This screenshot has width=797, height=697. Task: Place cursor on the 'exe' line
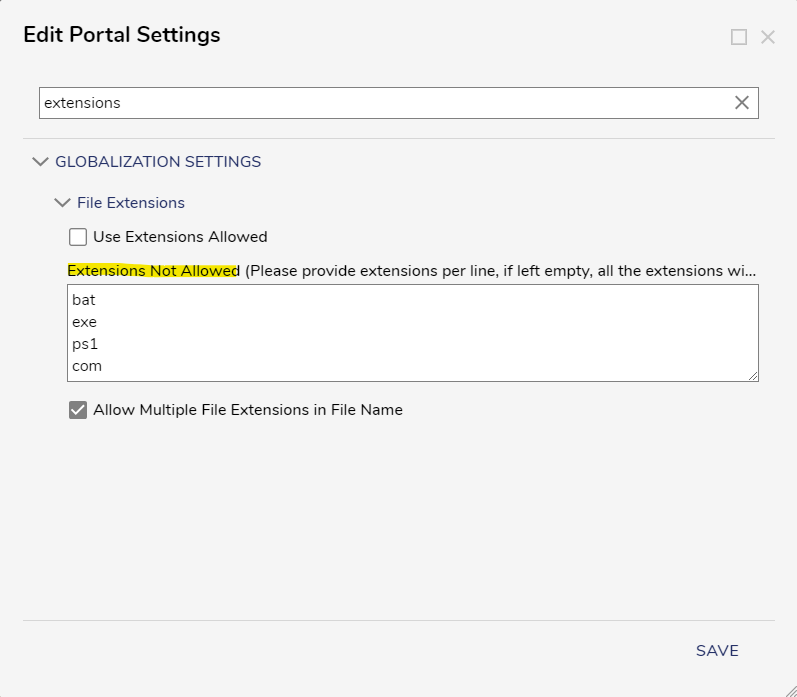click(84, 322)
